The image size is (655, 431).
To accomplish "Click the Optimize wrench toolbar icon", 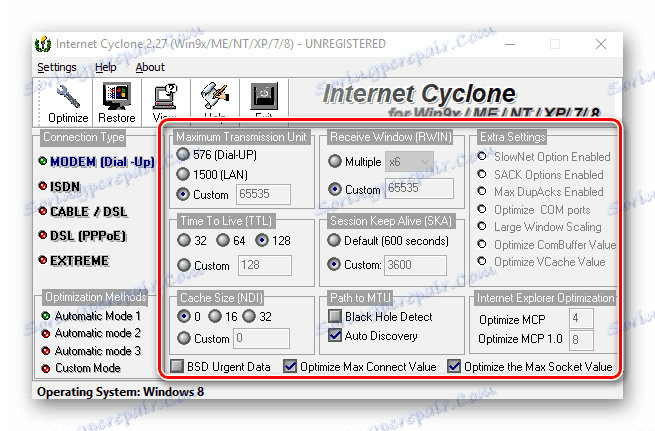I will point(68,96).
